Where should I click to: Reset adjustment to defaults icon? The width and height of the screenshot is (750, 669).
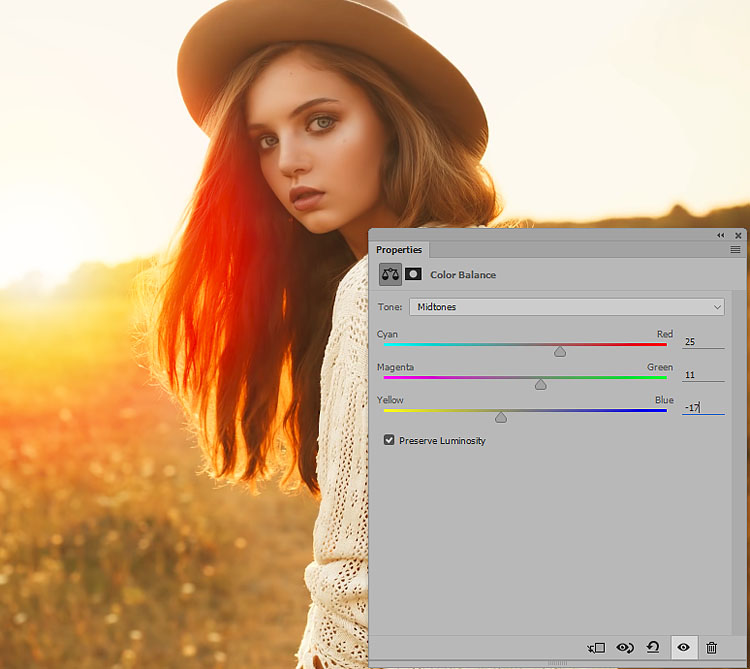point(653,647)
